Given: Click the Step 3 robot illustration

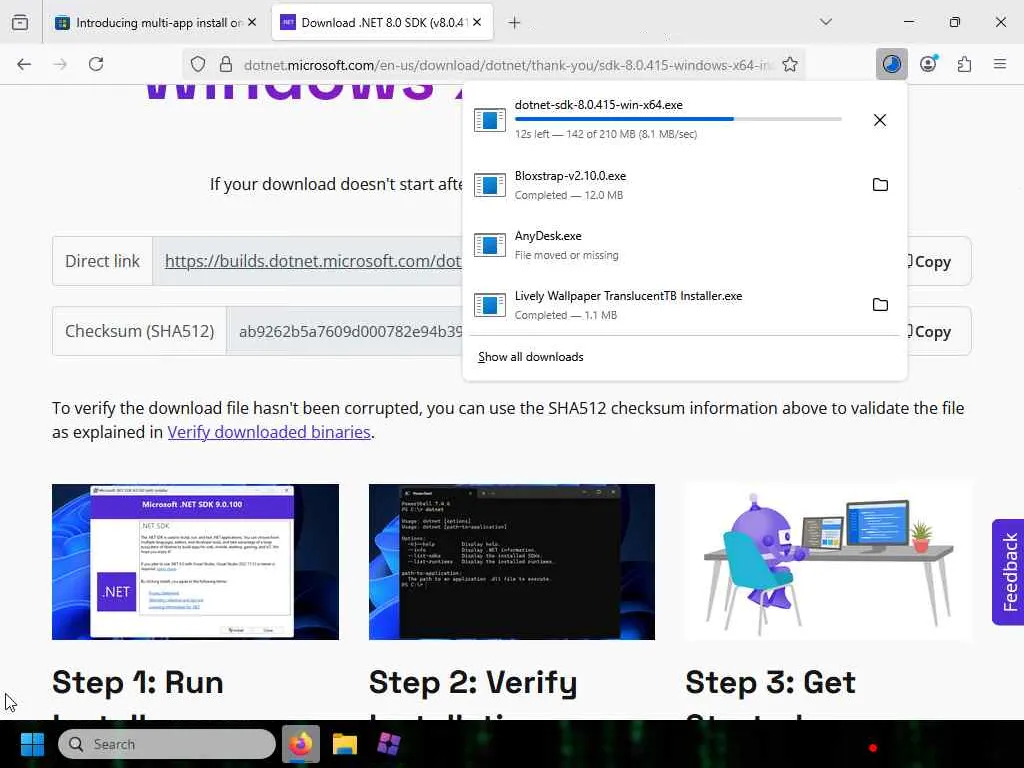Looking at the screenshot, I should coord(828,562).
